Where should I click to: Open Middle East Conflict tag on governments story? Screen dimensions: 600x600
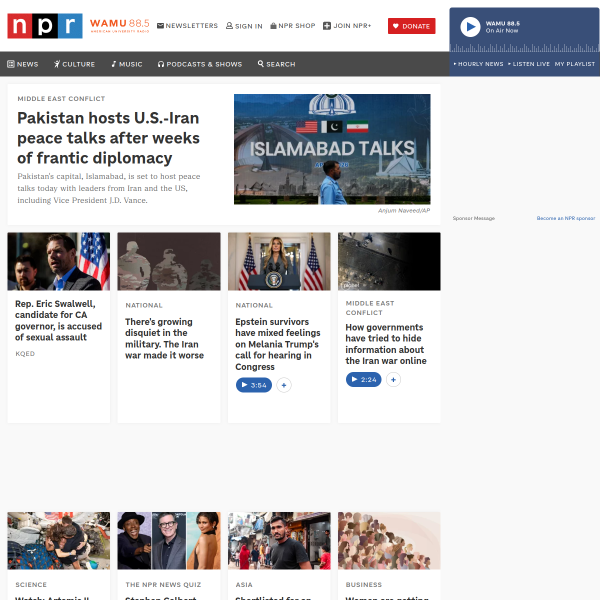pyautogui.click(x=370, y=308)
